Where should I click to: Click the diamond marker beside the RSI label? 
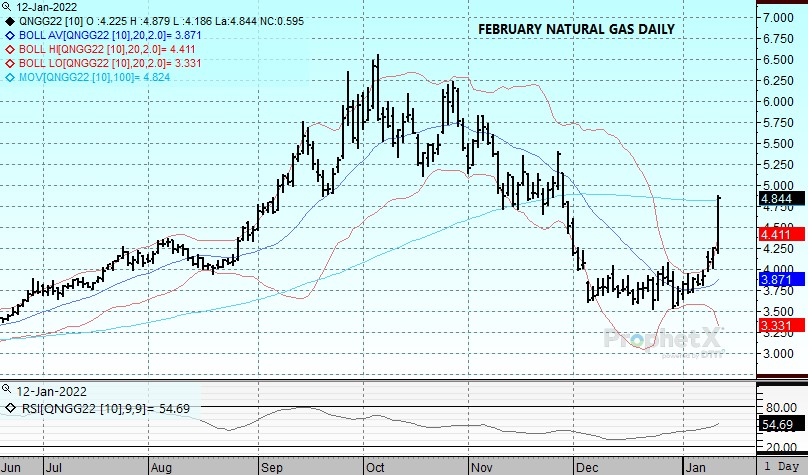point(10,407)
